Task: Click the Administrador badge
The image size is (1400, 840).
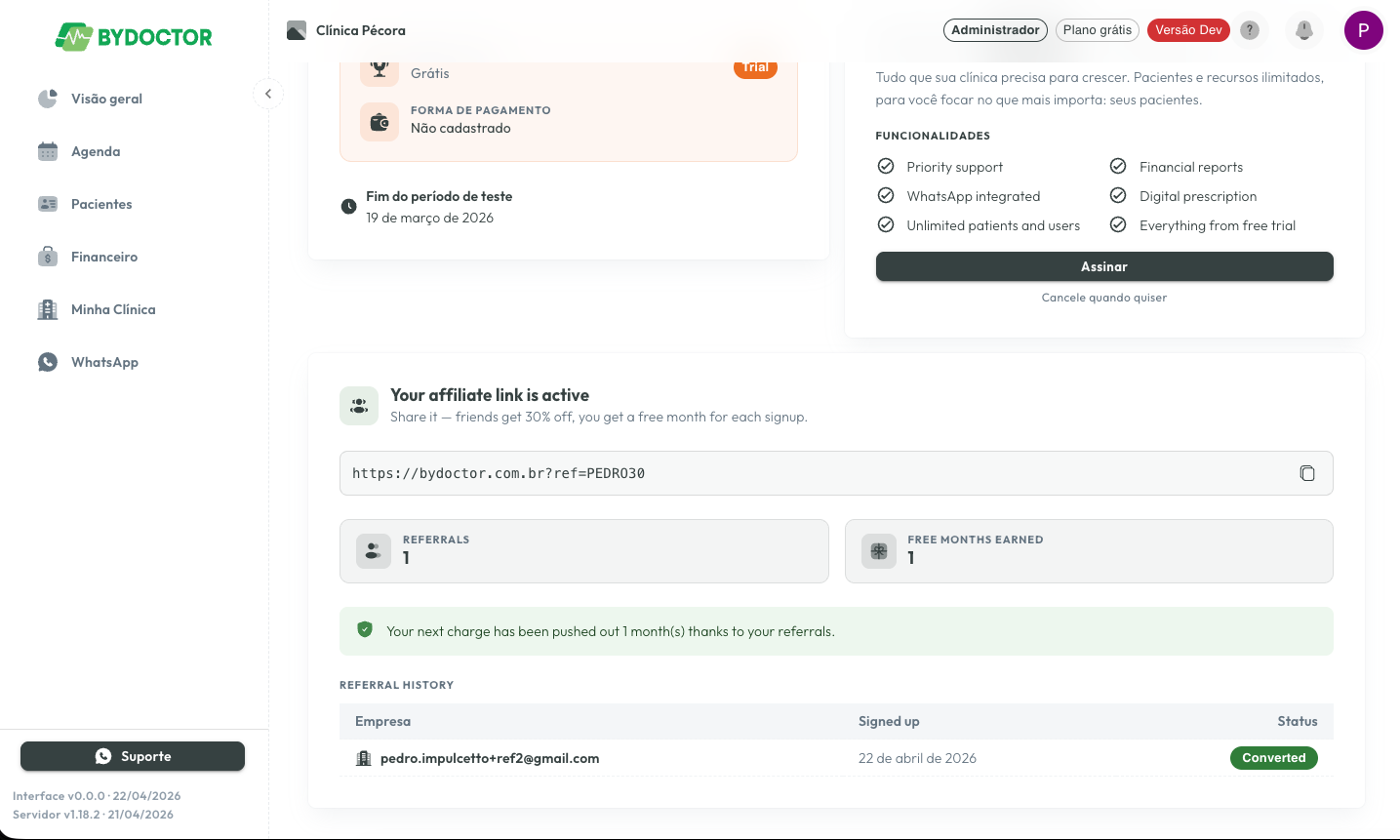Action: tap(995, 30)
